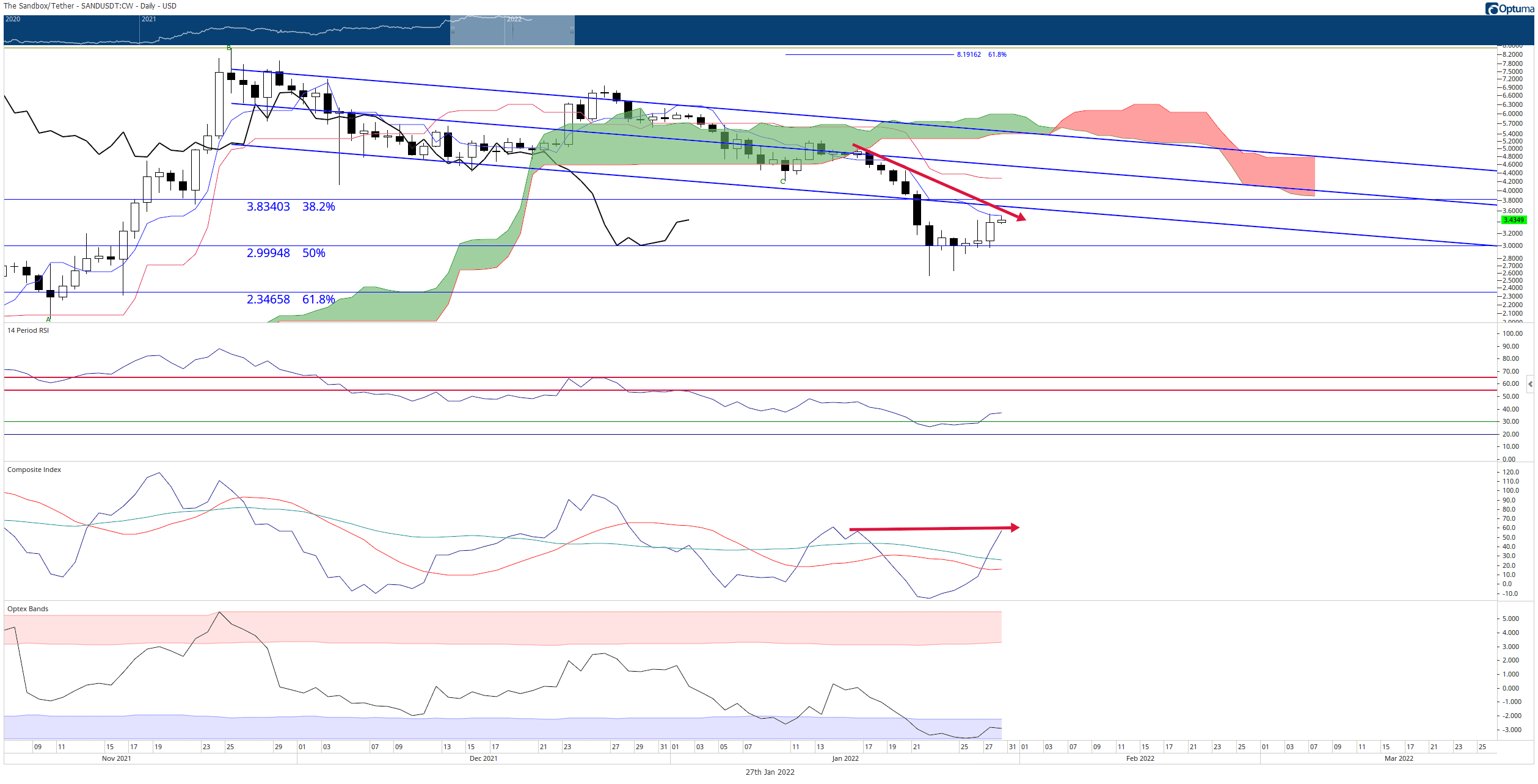
Task: Select the green wave label B
Action: click(229, 48)
